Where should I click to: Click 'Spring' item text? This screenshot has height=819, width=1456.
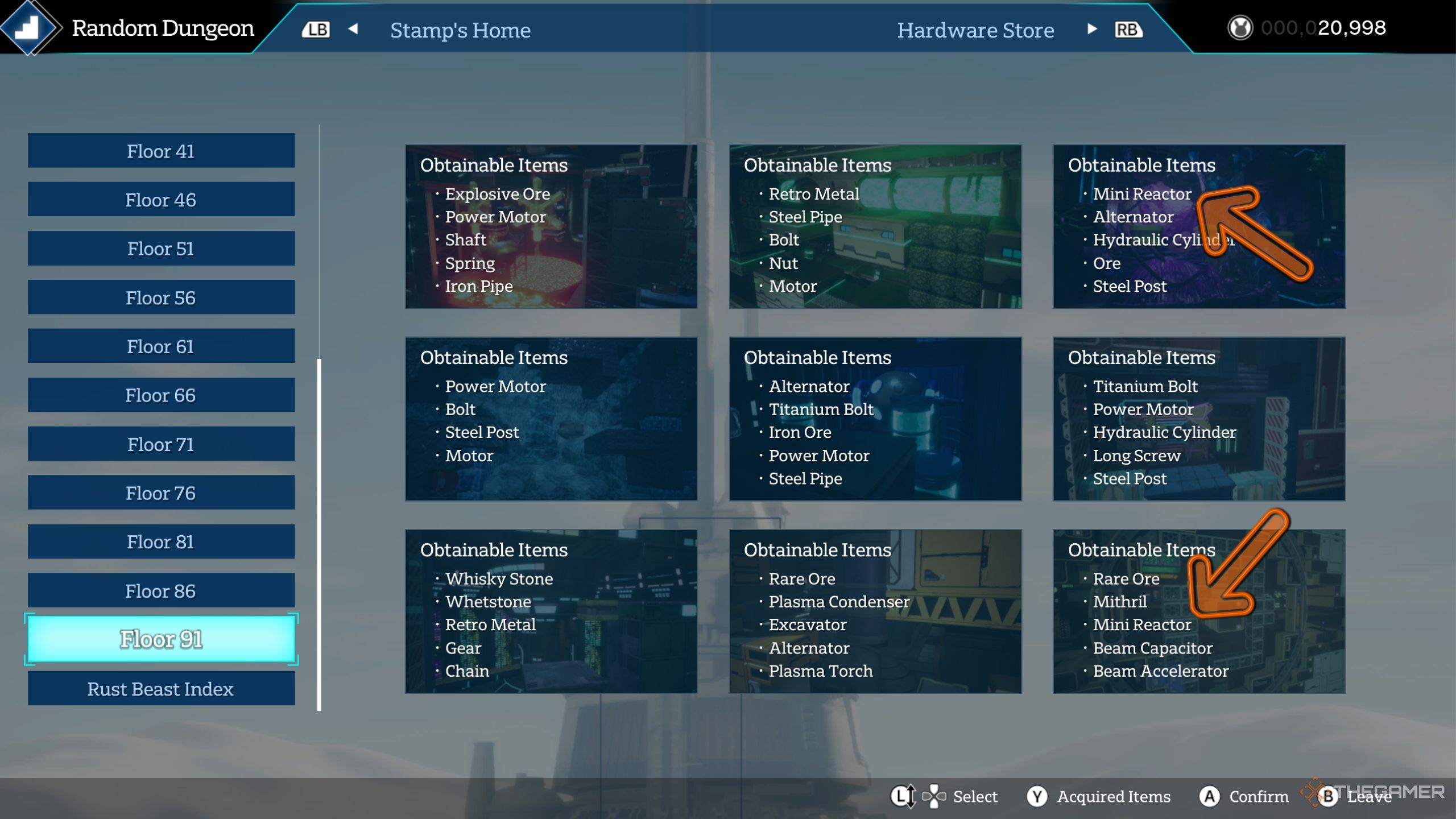(470, 263)
